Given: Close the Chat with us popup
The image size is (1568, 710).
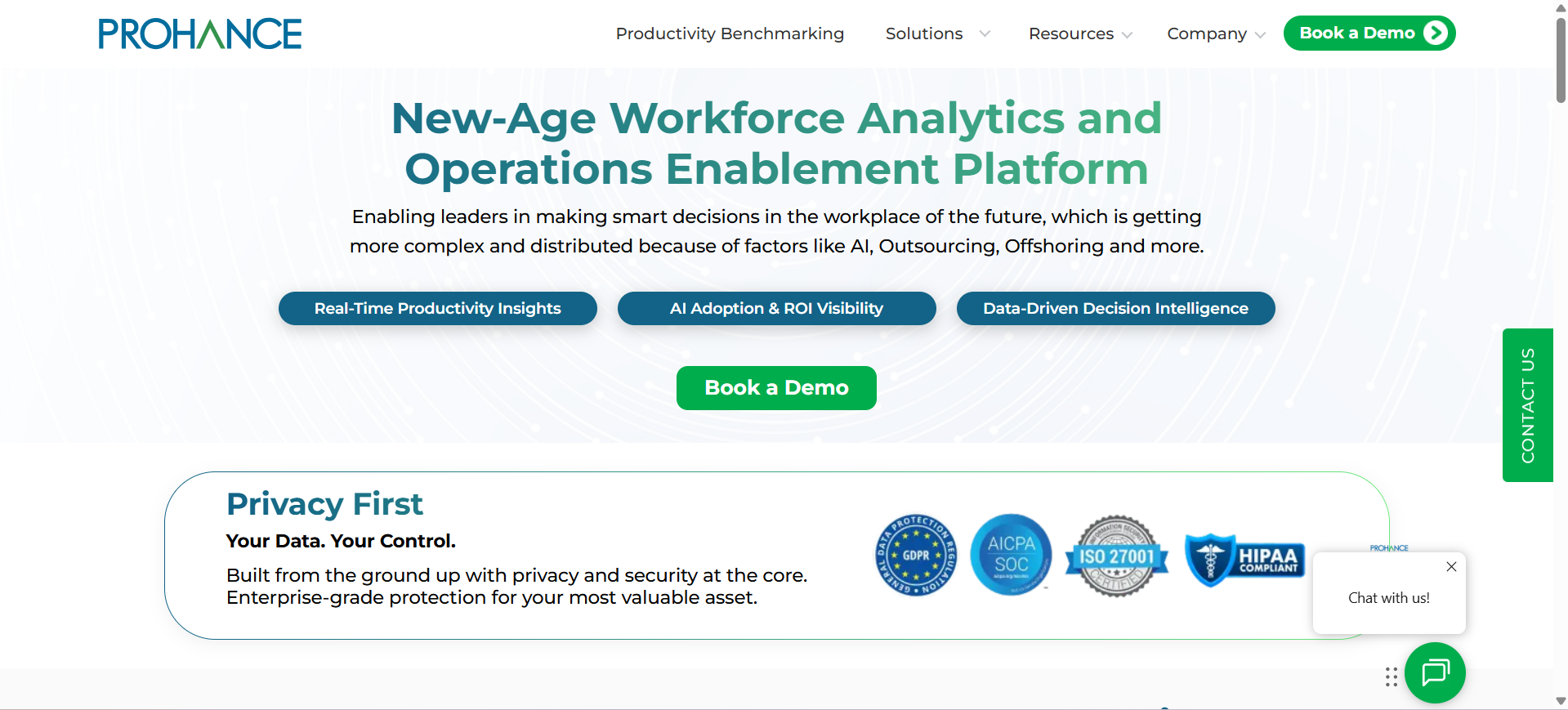Looking at the screenshot, I should coord(1451,566).
